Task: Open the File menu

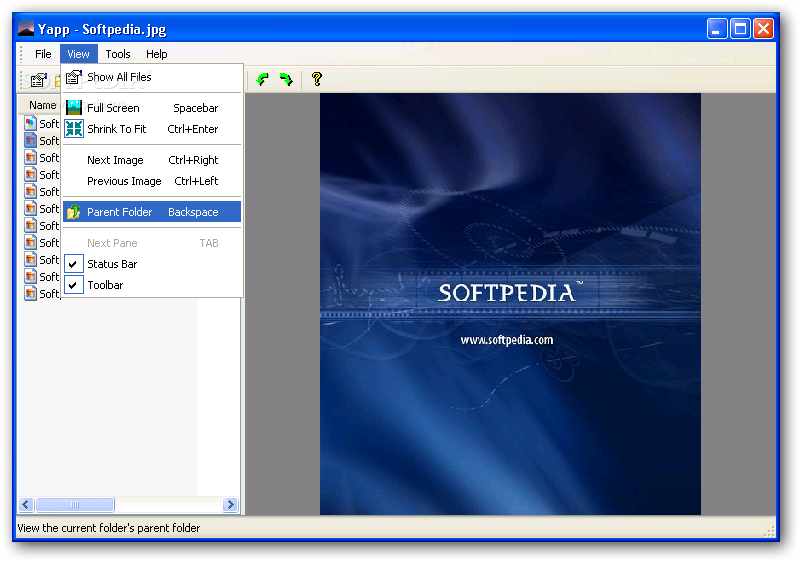Action: [43, 54]
